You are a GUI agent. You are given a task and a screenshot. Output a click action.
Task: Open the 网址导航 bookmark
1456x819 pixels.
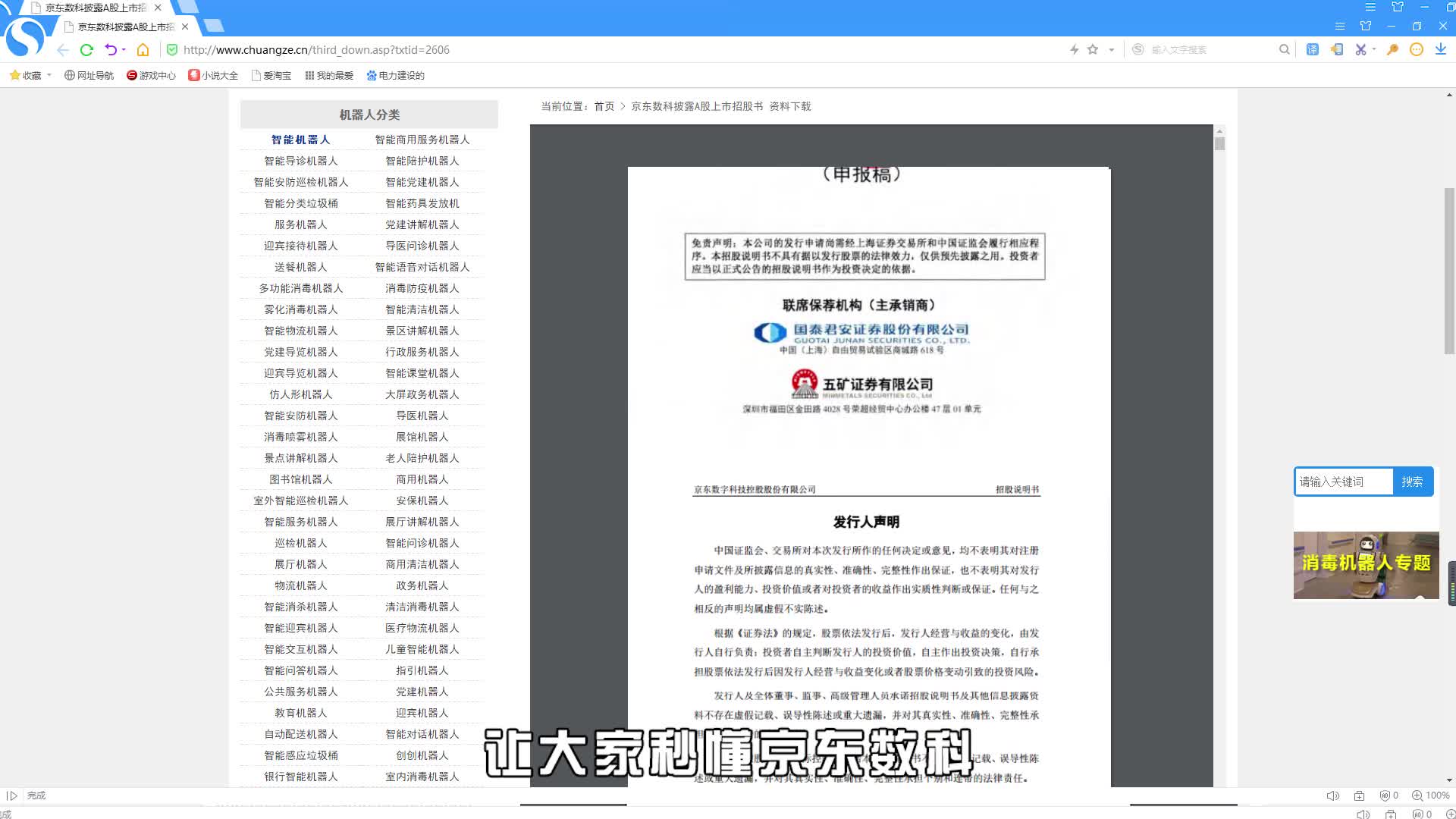pos(89,75)
